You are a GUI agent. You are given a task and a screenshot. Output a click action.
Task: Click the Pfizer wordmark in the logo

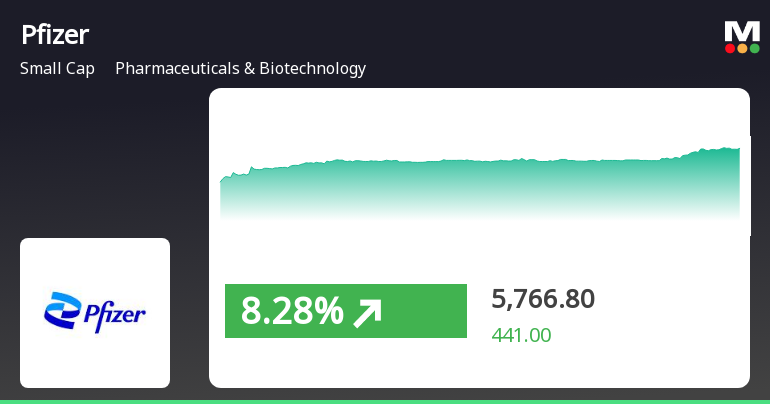[x=113, y=316]
